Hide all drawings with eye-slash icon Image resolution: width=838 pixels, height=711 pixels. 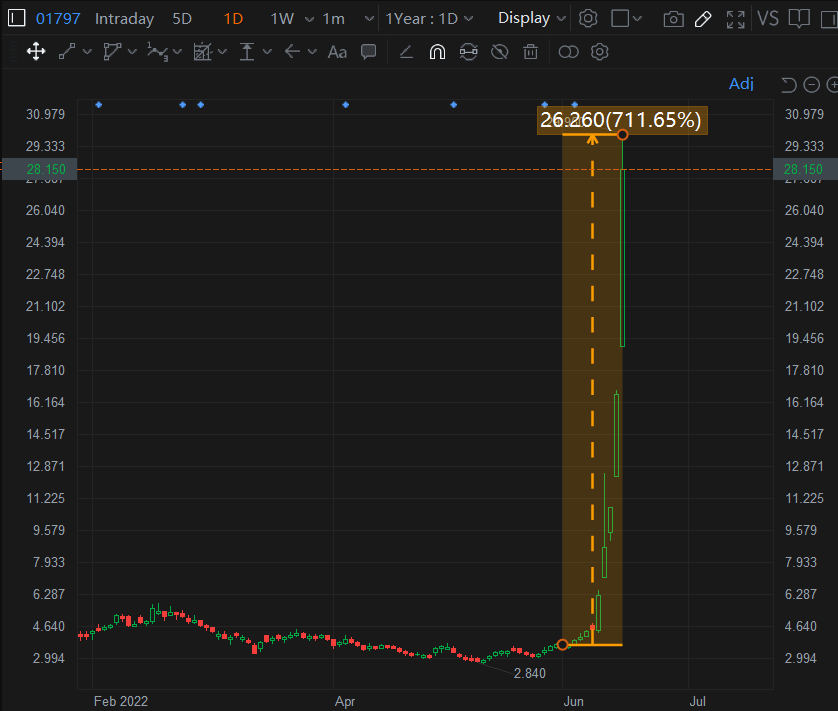pyautogui.click(x=500, y=52)
